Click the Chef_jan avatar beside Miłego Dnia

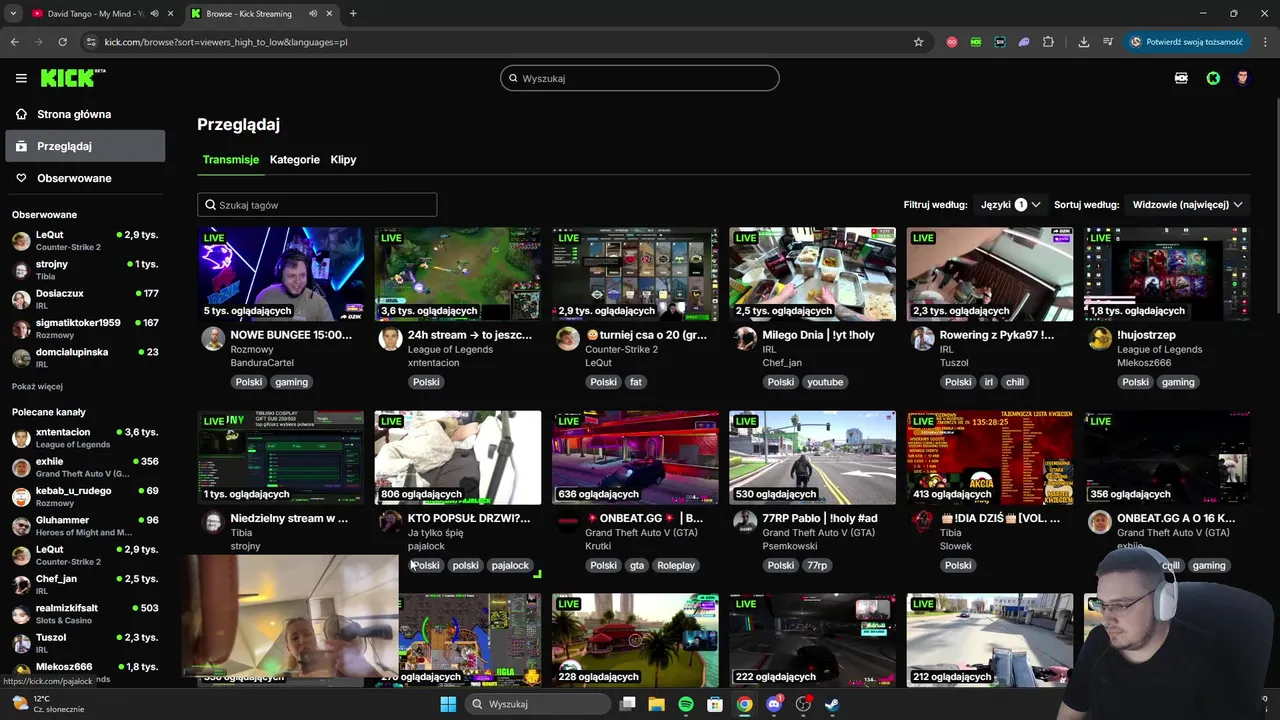pos(745,338)
